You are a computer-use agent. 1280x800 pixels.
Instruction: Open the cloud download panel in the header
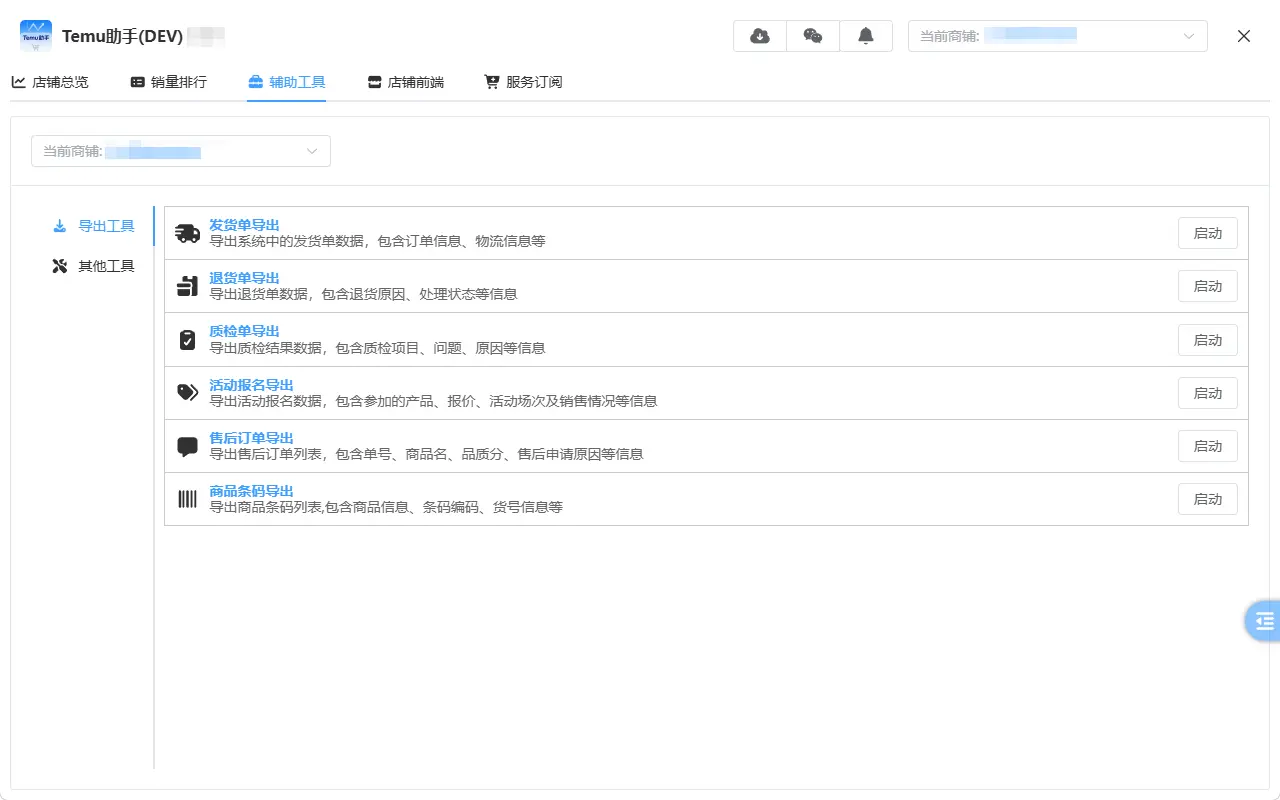click(759, 35)
